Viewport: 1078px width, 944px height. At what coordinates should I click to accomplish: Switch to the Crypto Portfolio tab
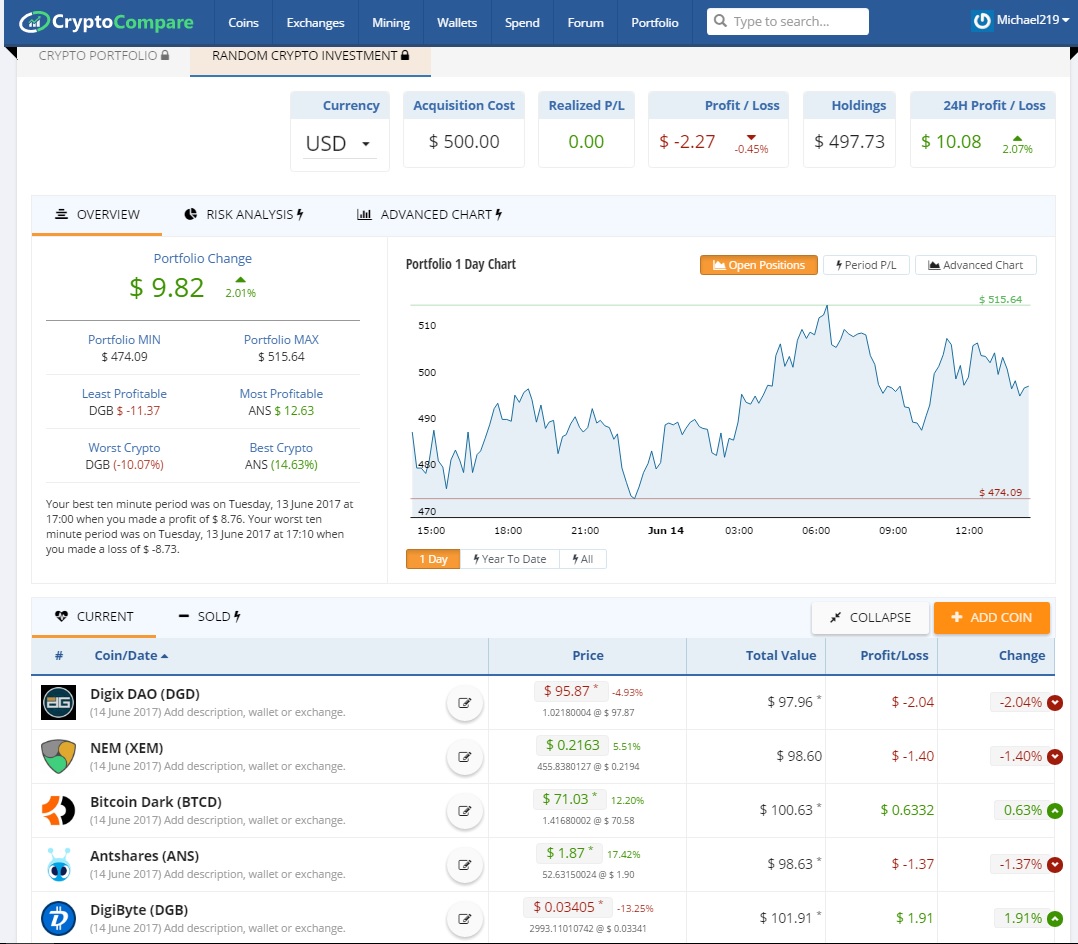pos(103,56)
